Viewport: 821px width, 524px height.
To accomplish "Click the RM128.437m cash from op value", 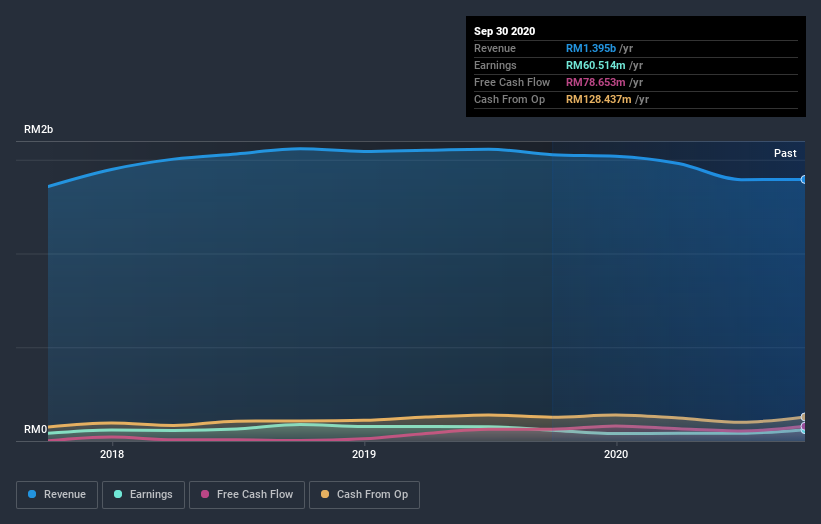I will tap(598, 99).
